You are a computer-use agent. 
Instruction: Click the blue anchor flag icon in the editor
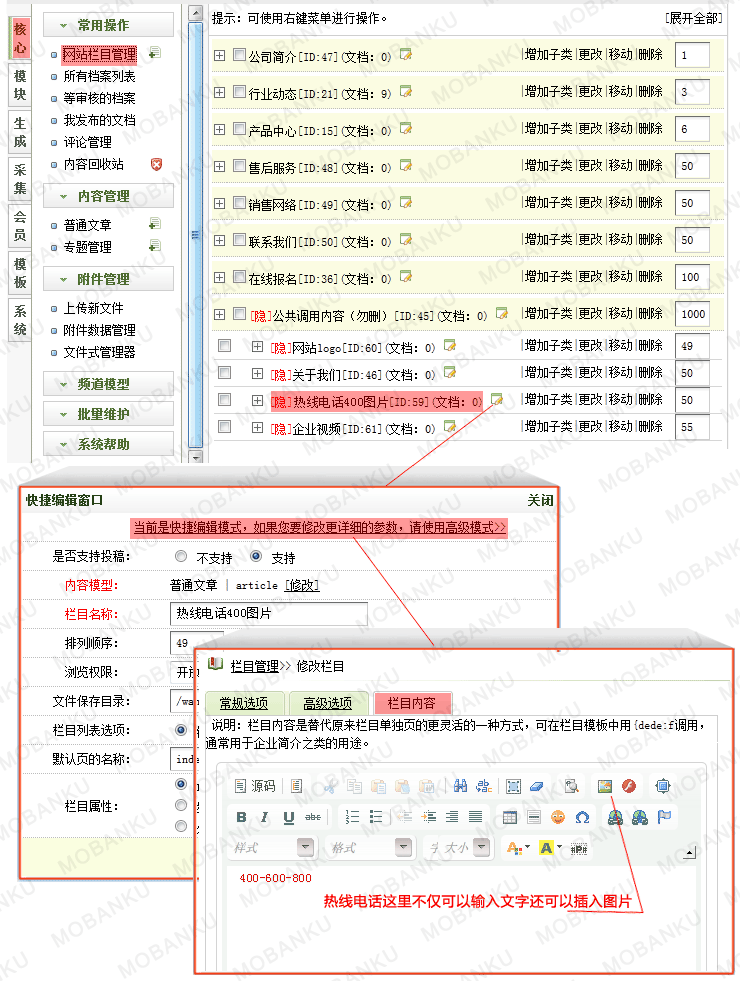coord(664,817)
